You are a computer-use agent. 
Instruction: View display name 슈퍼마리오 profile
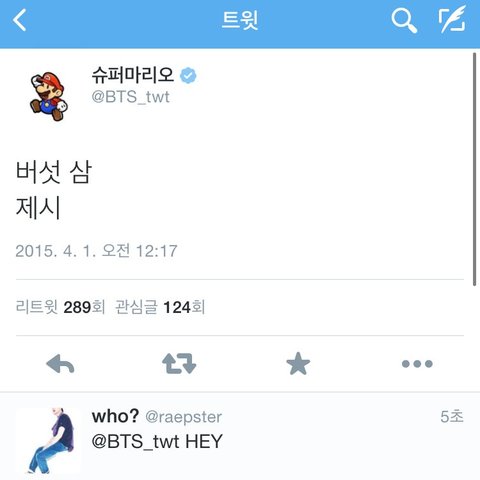(133, 75)
